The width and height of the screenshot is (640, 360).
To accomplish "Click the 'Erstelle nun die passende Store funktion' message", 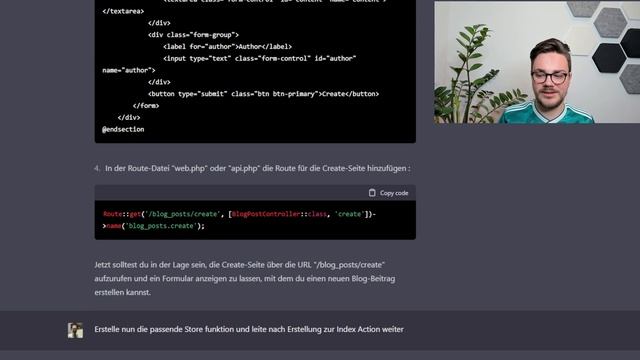I will [249, 329].
